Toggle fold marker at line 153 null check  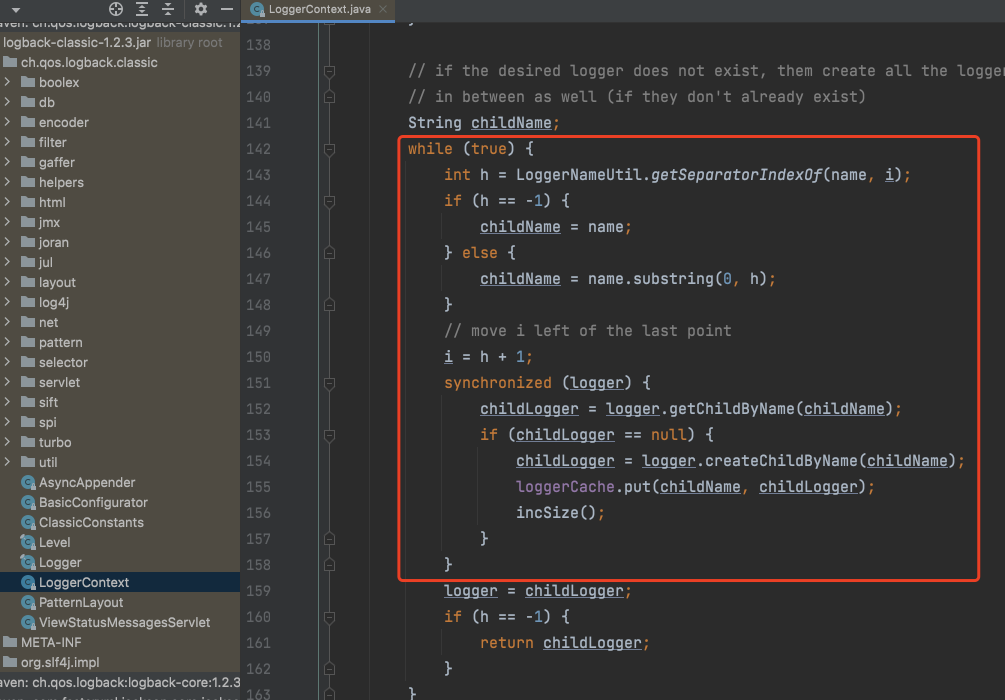(x=329, y=435)
